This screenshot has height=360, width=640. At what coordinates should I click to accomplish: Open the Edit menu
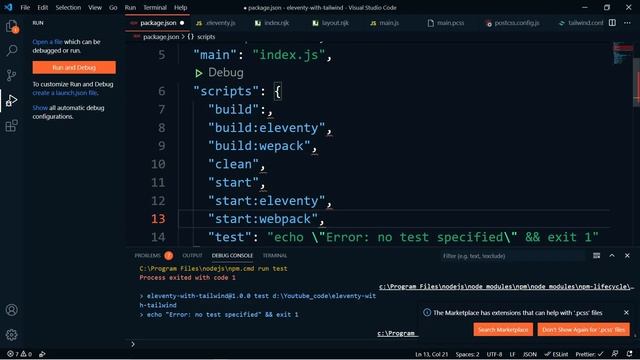tap(42, 7)
